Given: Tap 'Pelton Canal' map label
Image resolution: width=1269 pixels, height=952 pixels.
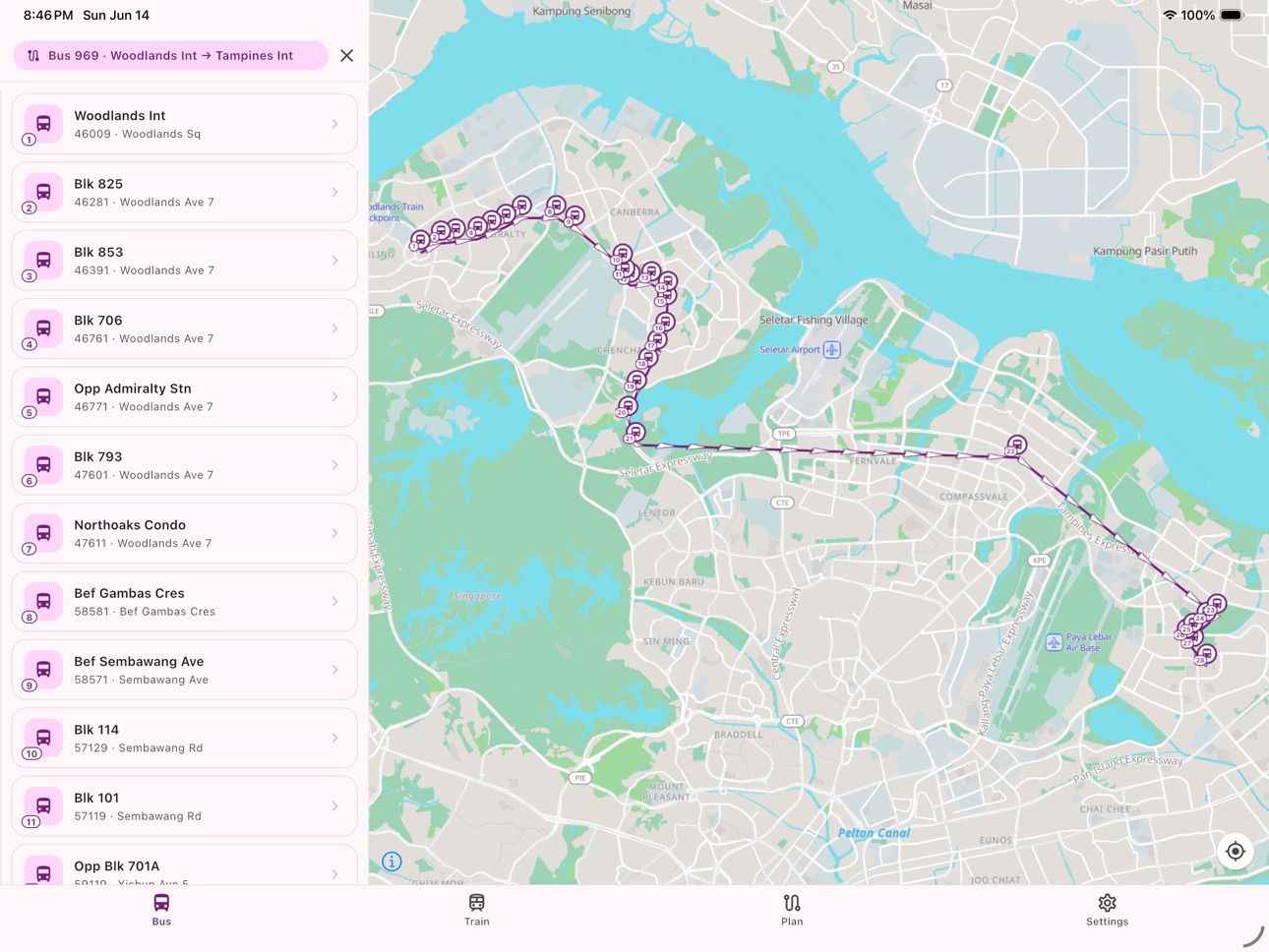Looking at the screenshot, I should pos(874,833).
